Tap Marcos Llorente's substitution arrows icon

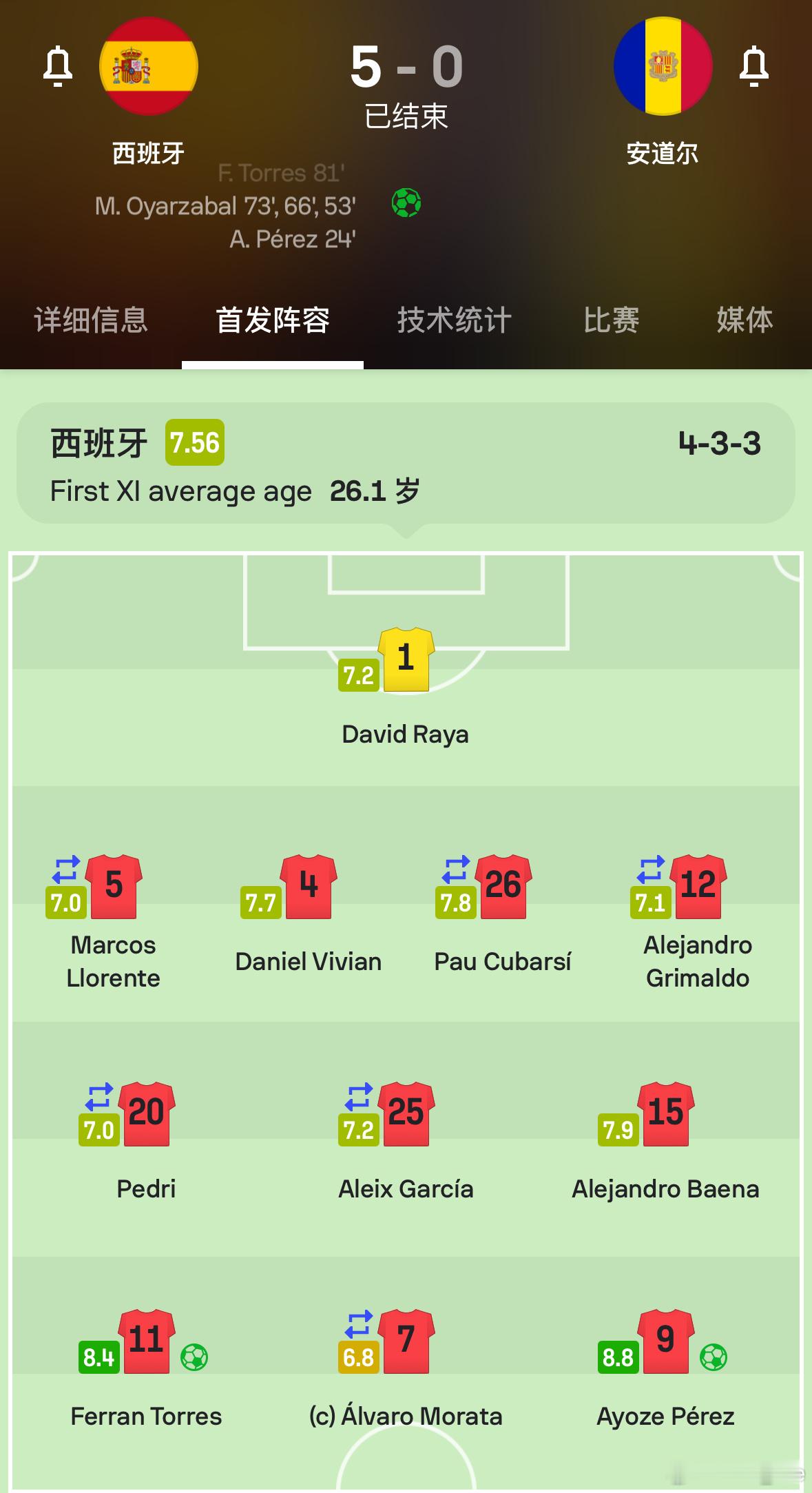66,869
